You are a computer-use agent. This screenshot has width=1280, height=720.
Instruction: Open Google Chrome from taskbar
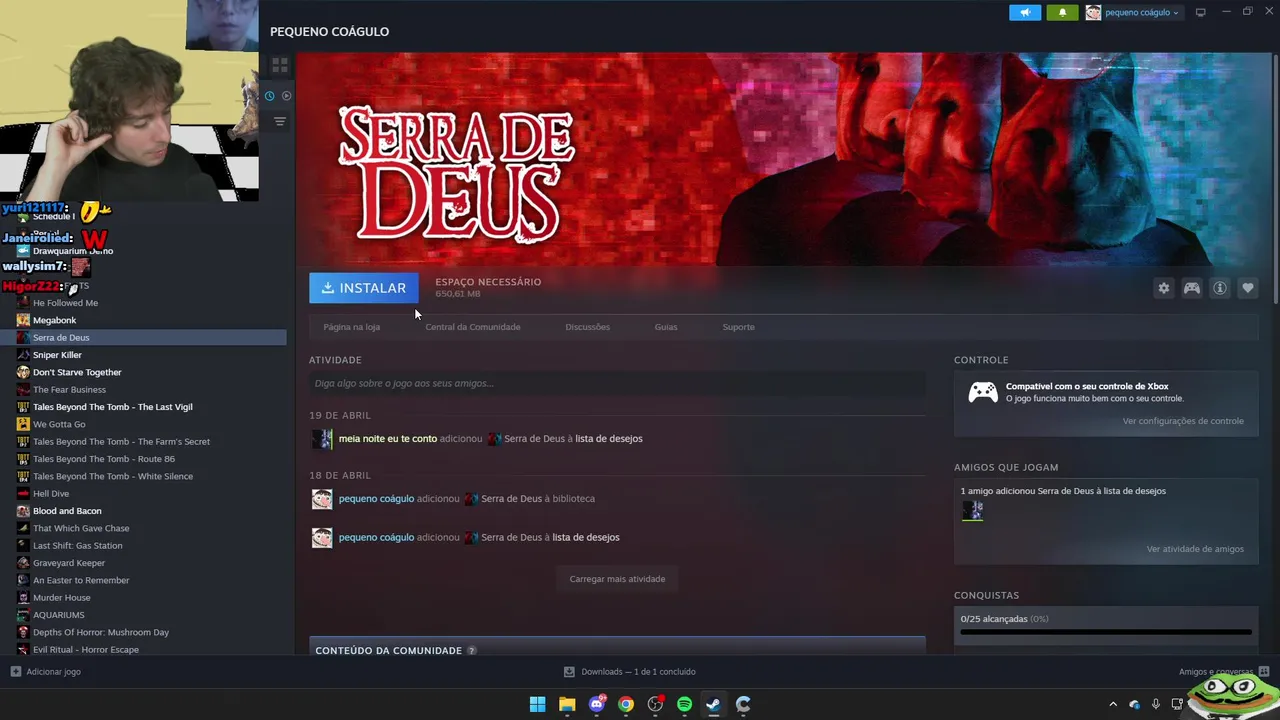(626, 704)
